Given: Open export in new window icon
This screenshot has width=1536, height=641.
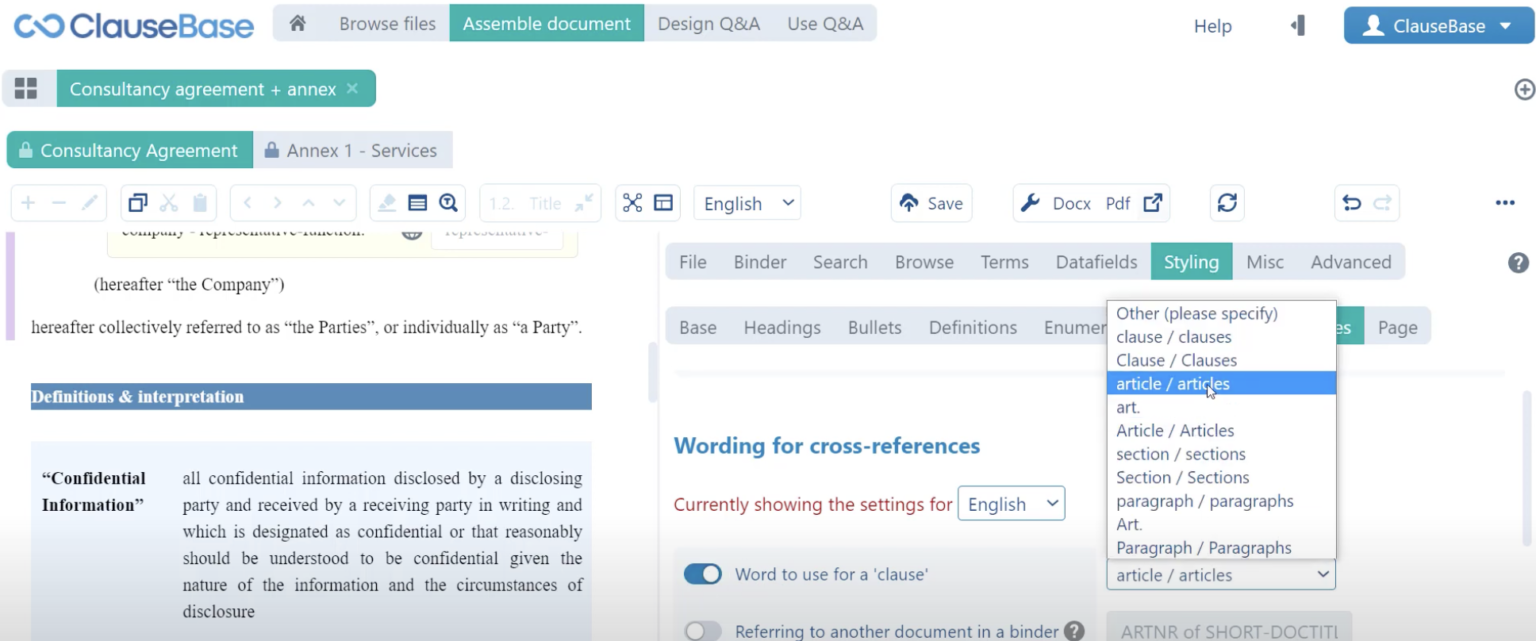Looking at the screenshot, I should pos(1153,203).
